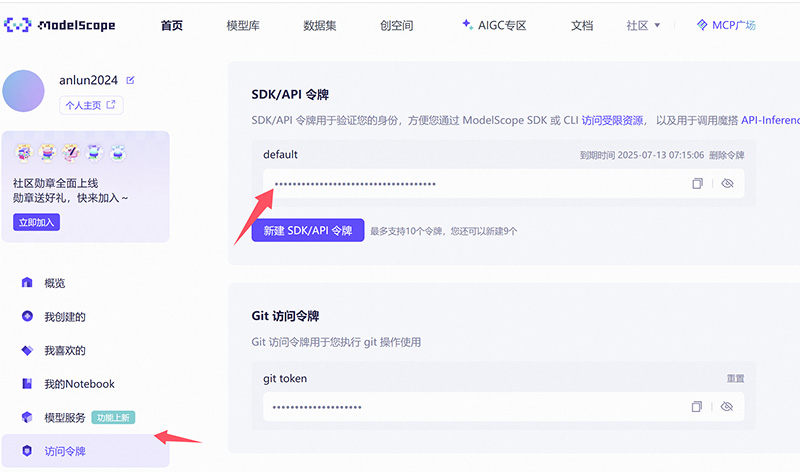Open the 模型库 nav item
This screenshot has width=800, height=472.
pyautogui.click(x=243, y=25)
